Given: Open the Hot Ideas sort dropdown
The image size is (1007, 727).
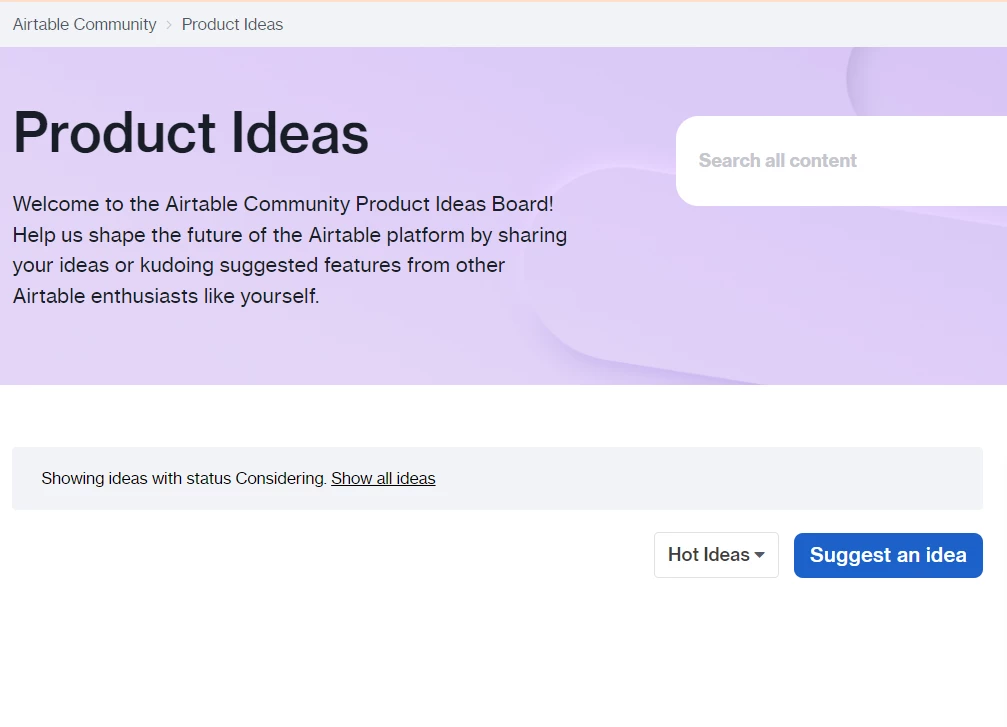Looking at the screenshot, I should [x=716, y=555].
